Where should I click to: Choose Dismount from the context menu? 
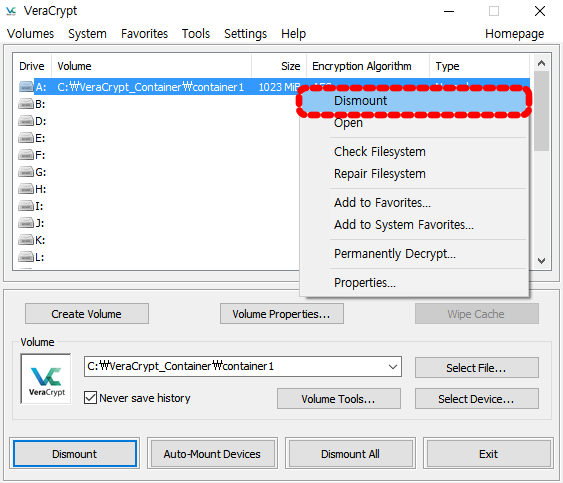pyautogui.click(x=414, y=101)
